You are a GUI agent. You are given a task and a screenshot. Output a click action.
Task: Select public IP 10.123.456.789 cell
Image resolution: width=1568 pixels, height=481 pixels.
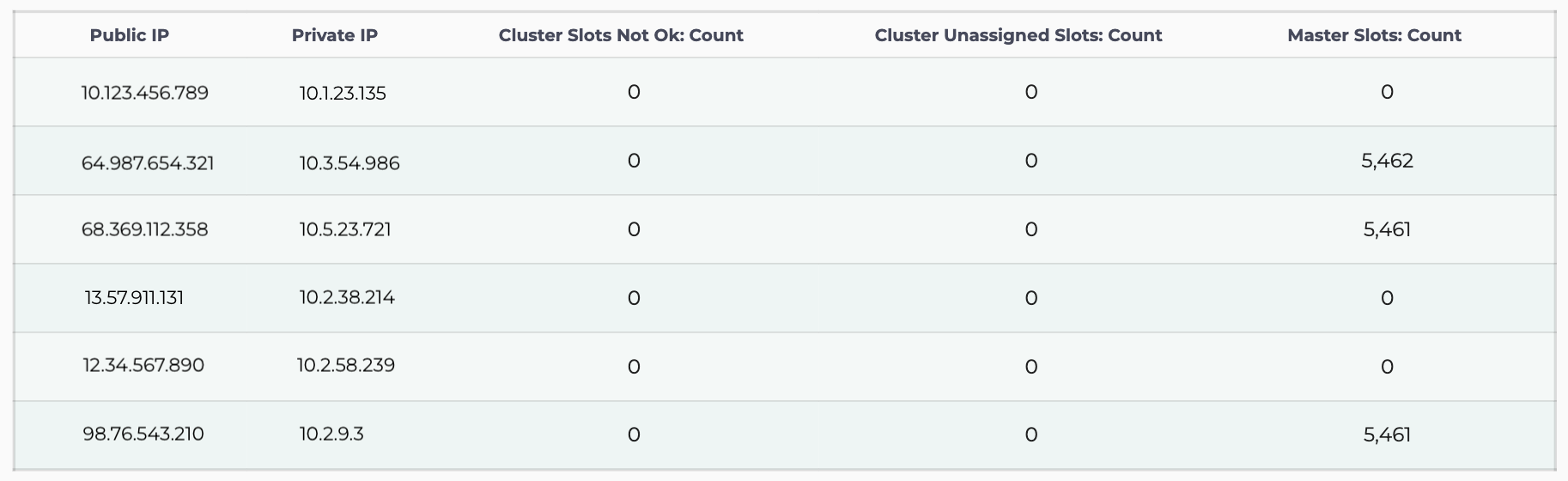145,93
